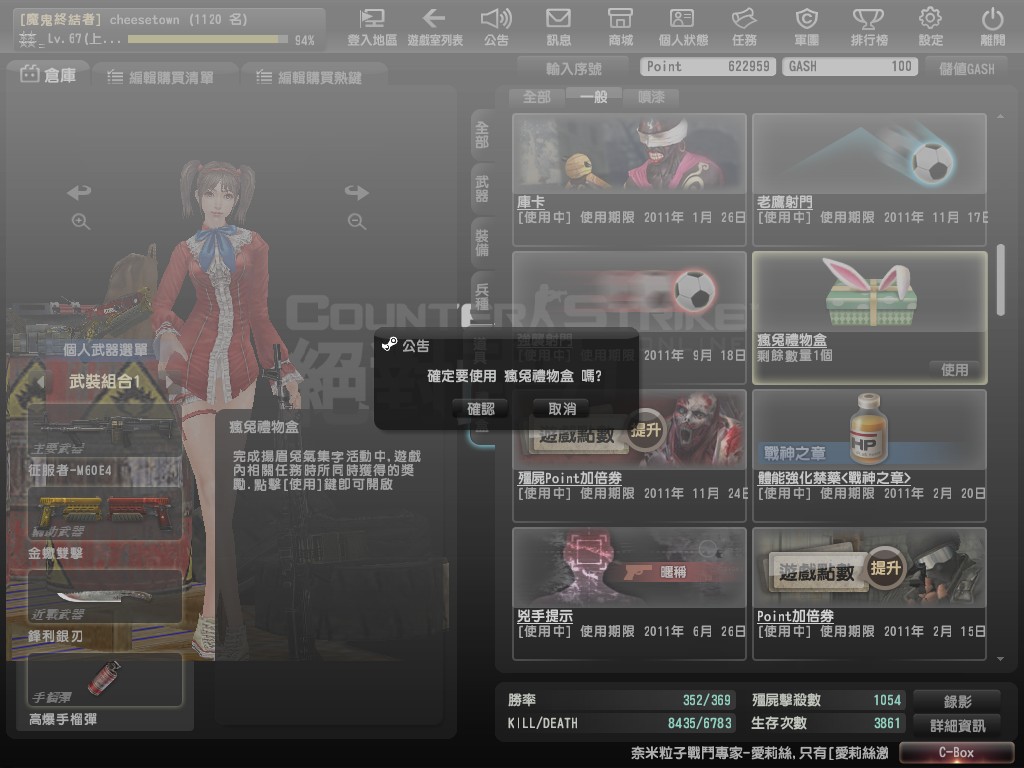The image size is (1024, 768).
Task: Click the 輸入序號 serial number button
Action: point(573,68)
